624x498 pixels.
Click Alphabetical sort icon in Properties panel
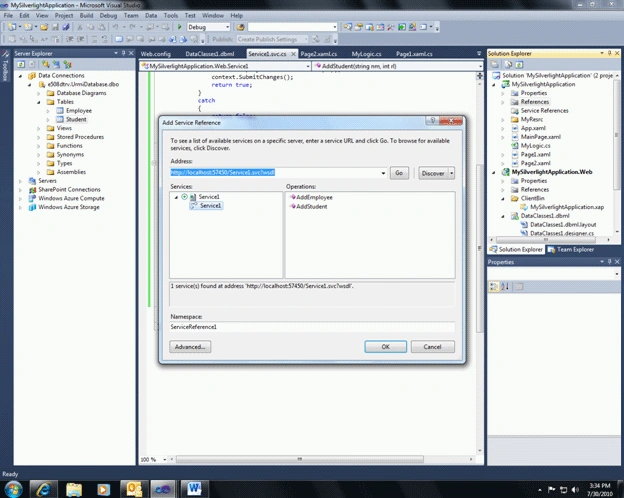[x=505, y=286]
